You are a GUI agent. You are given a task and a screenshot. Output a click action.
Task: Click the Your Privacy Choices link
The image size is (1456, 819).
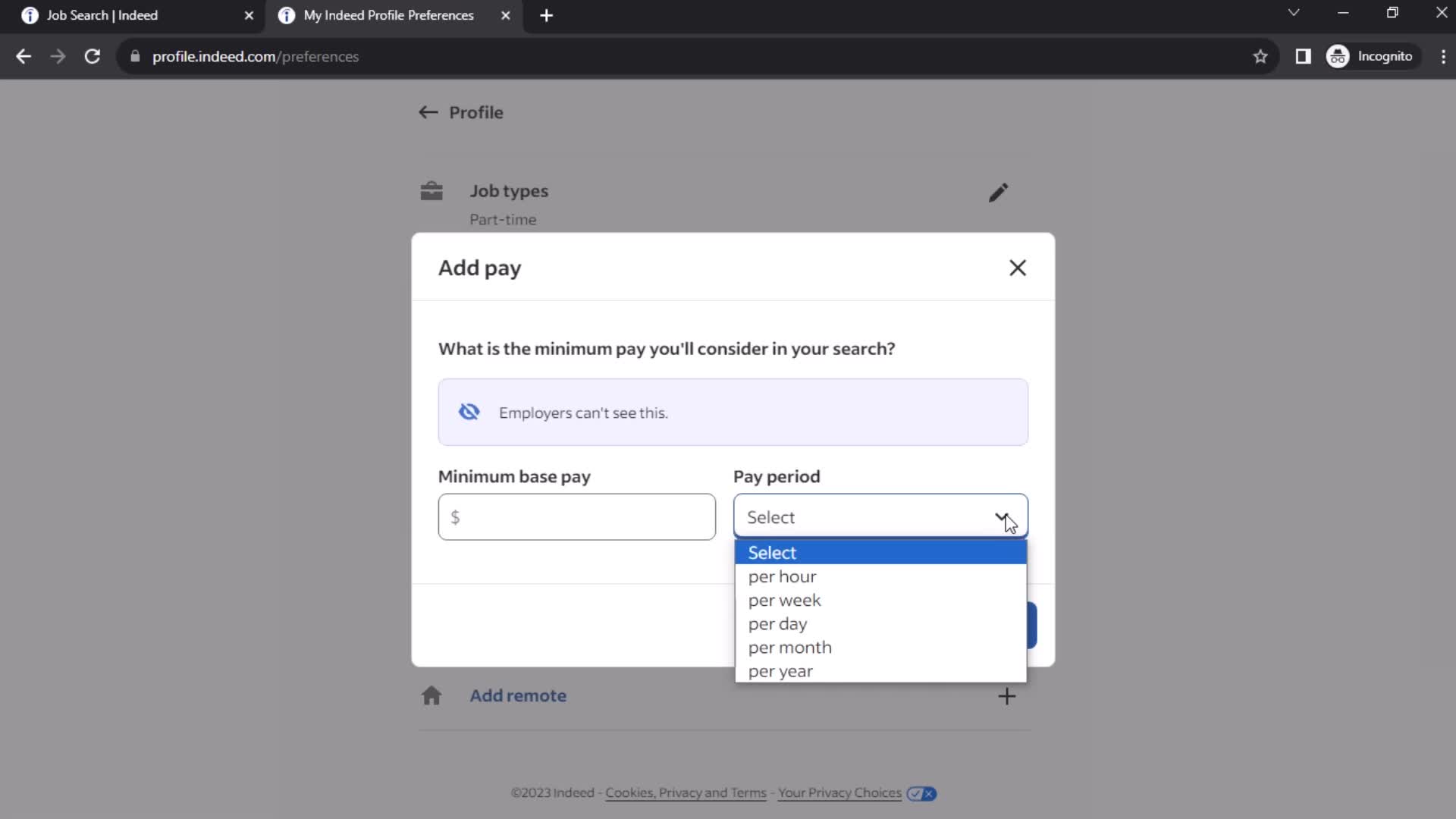click(x=841, y=793)
